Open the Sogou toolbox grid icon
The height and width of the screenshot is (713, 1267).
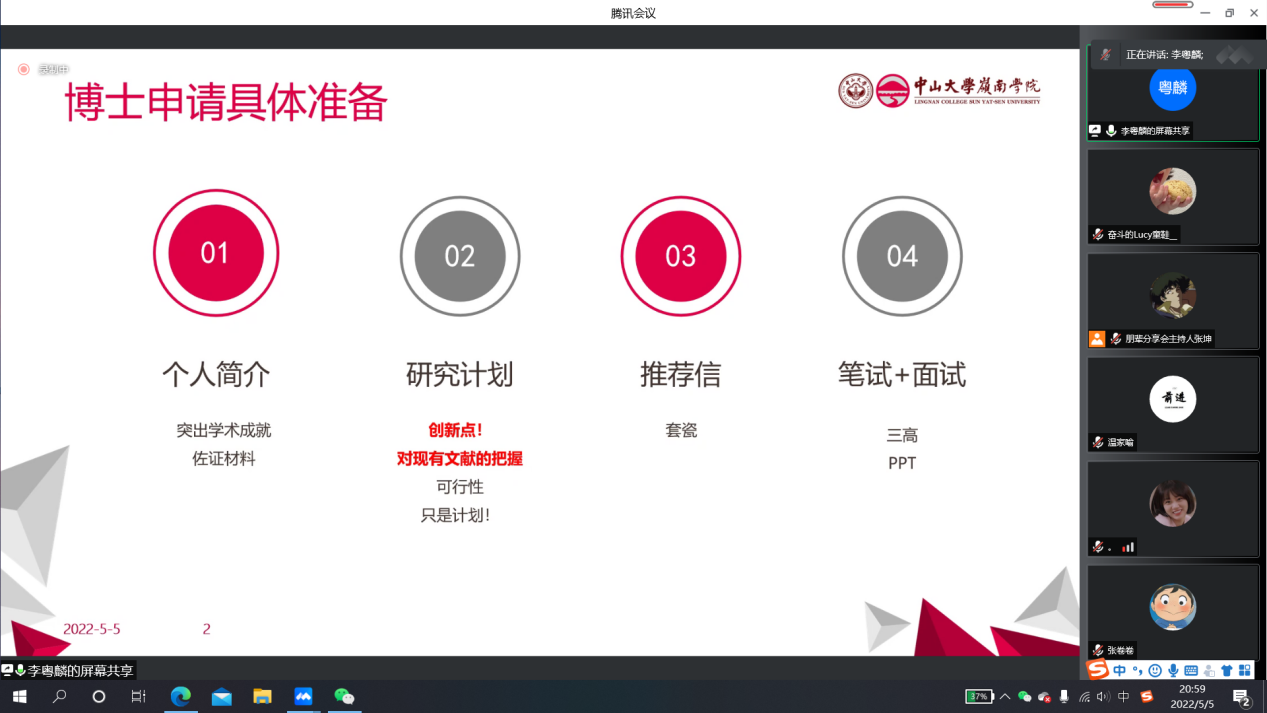pyautogui.click(x=1245, y=671)
